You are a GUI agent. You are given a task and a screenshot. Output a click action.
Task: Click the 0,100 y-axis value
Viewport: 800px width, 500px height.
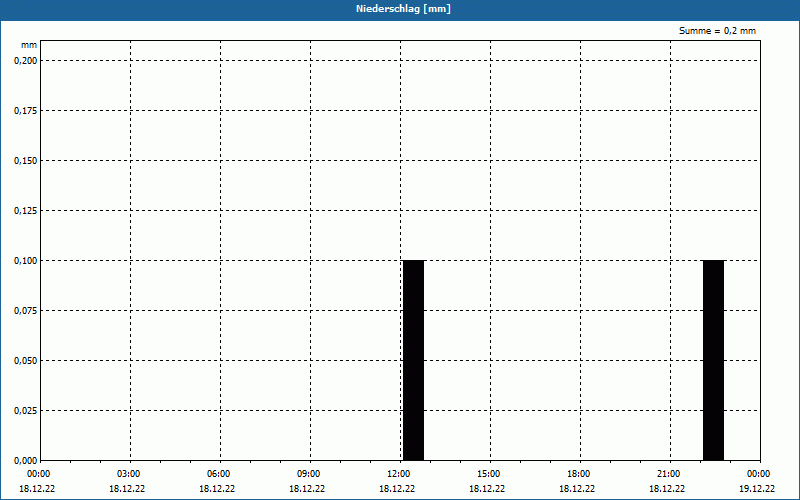tap(26, 261)
